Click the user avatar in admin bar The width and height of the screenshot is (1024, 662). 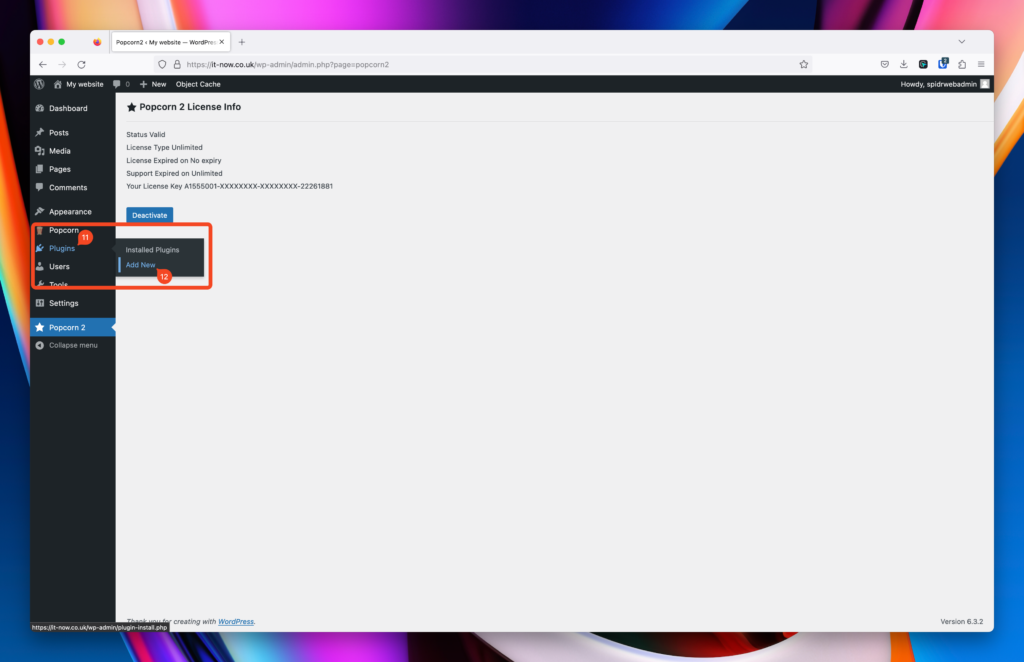pyautogui.click(x=985, y=84)
